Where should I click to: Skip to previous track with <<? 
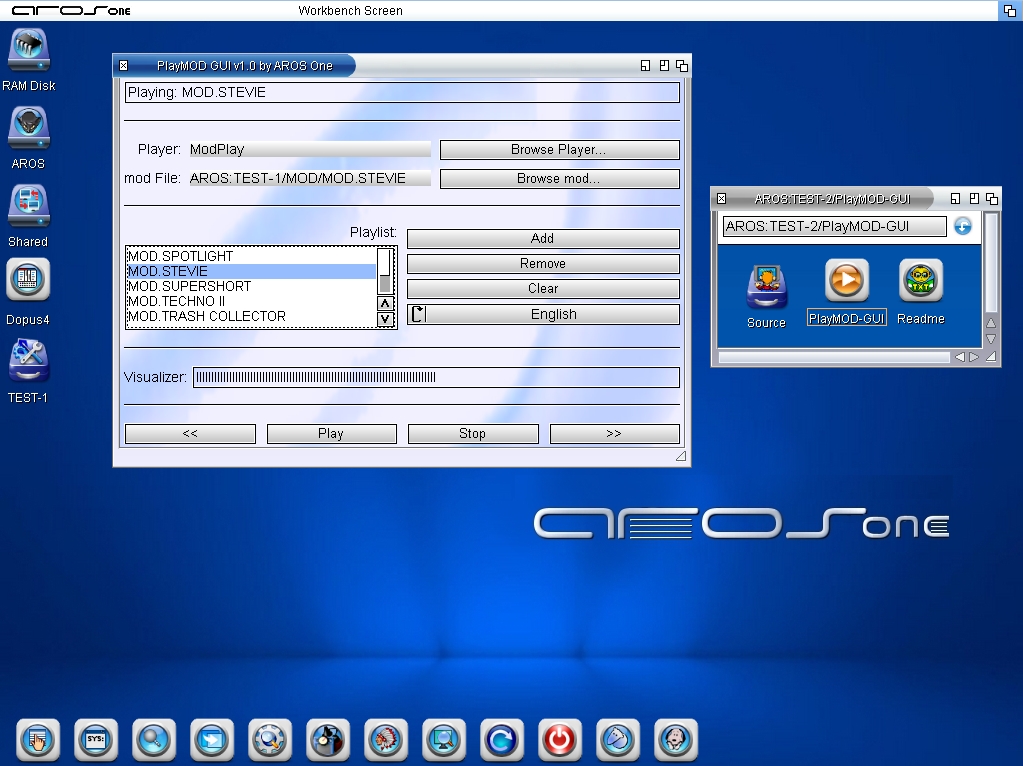(190, 434)
